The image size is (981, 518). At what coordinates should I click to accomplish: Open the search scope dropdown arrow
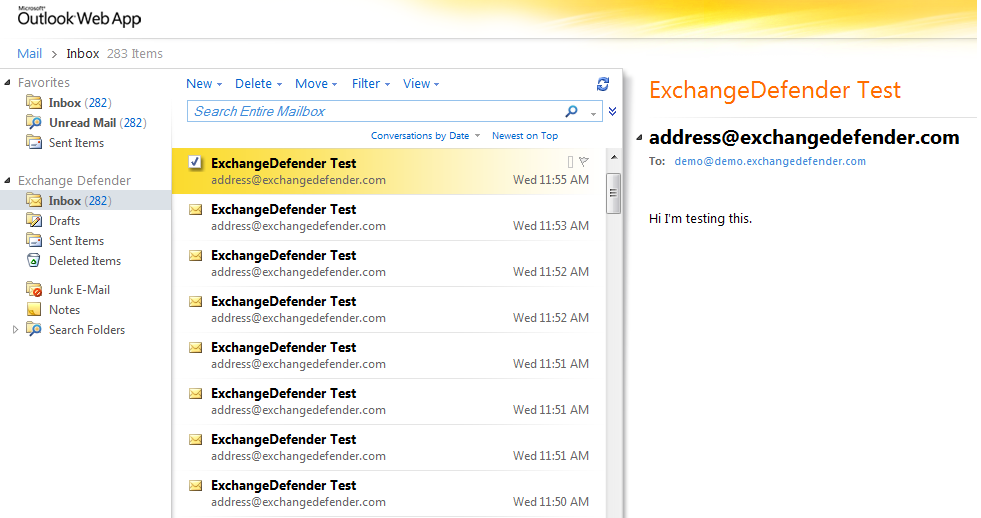593,113
